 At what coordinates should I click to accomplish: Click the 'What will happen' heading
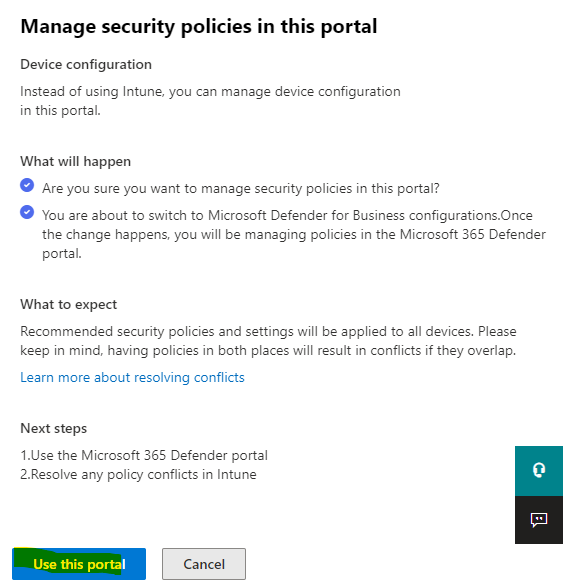pos(76,161)
